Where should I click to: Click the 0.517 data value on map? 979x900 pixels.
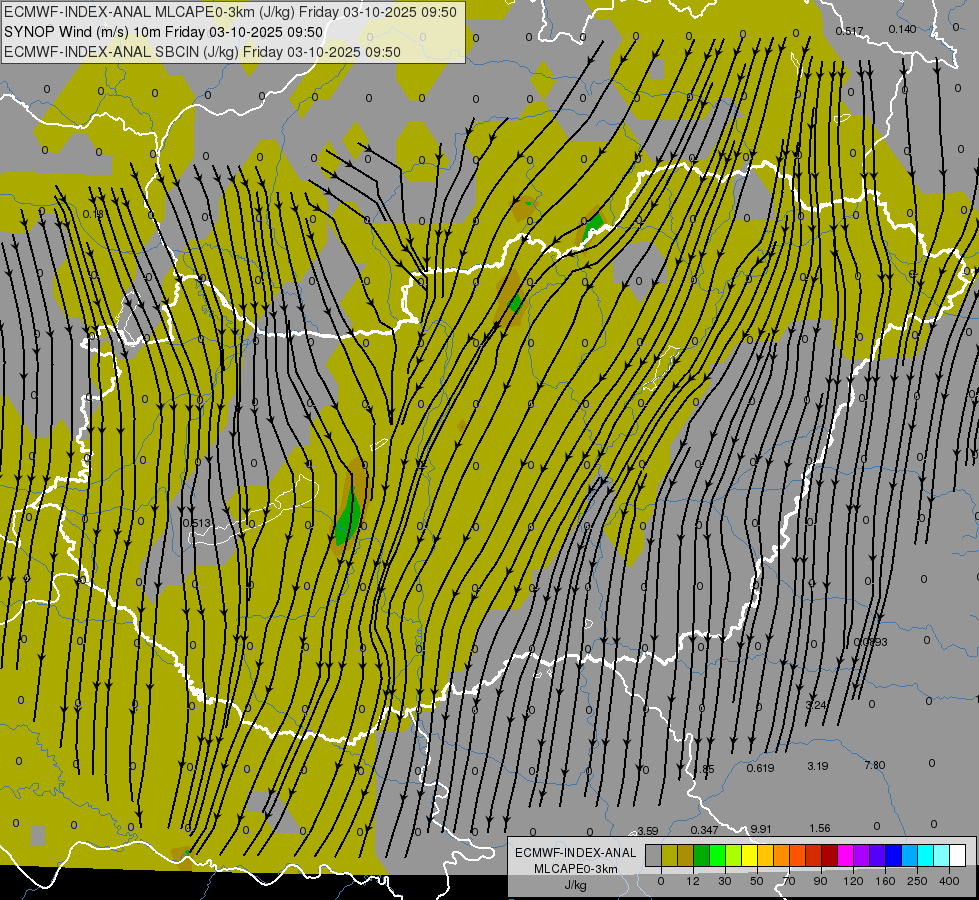849,31
